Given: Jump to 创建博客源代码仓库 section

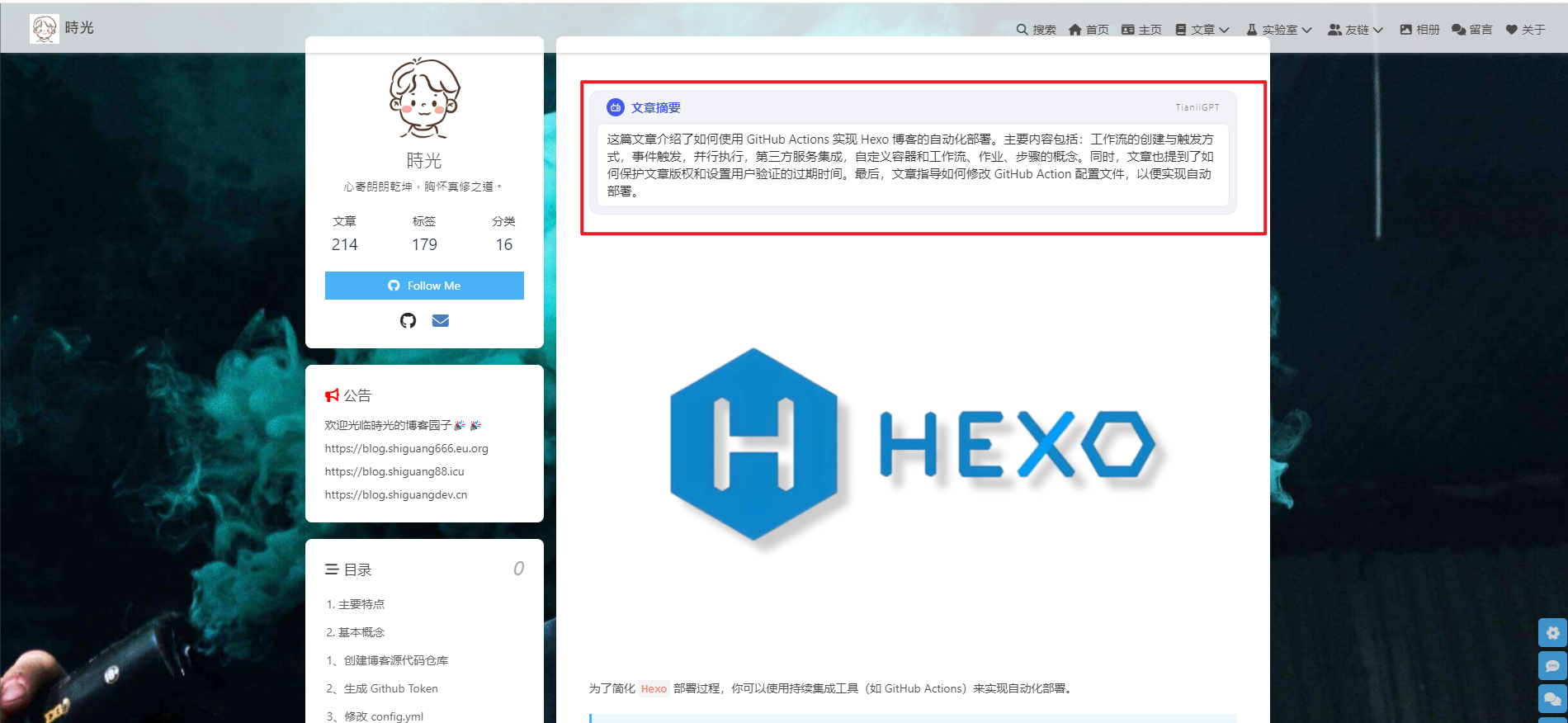Looking at the screenshot, I should pyautogui.click(x=387, y=660).
